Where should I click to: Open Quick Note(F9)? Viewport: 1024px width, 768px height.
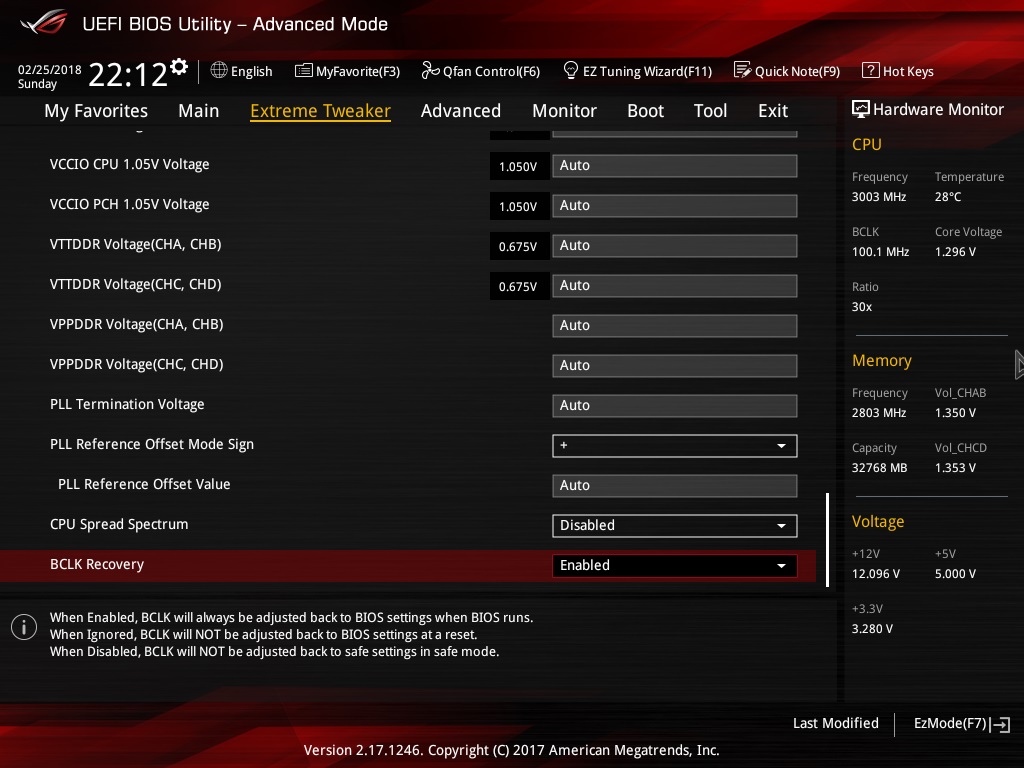(797, 71)
